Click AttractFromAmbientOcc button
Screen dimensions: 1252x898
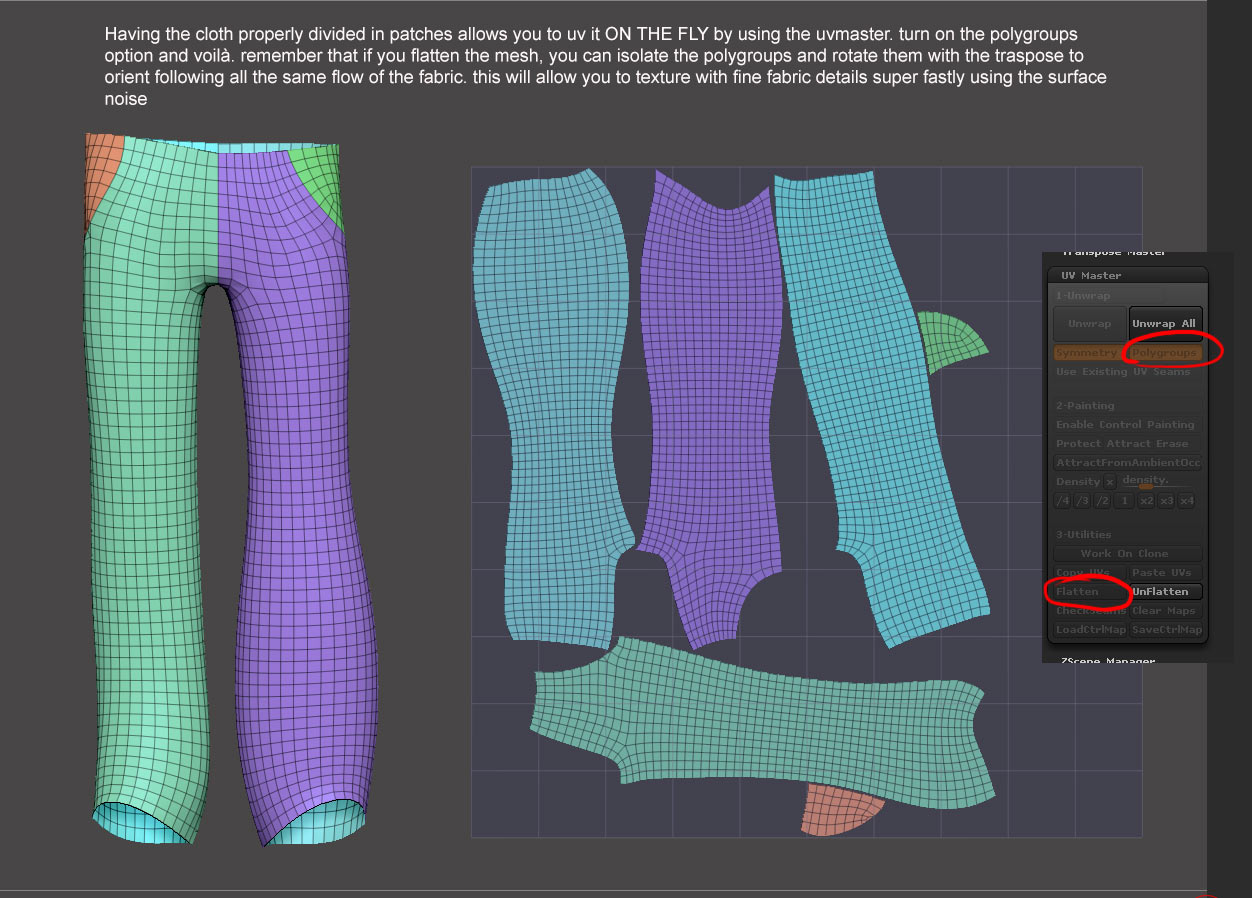coord(1128,463)
